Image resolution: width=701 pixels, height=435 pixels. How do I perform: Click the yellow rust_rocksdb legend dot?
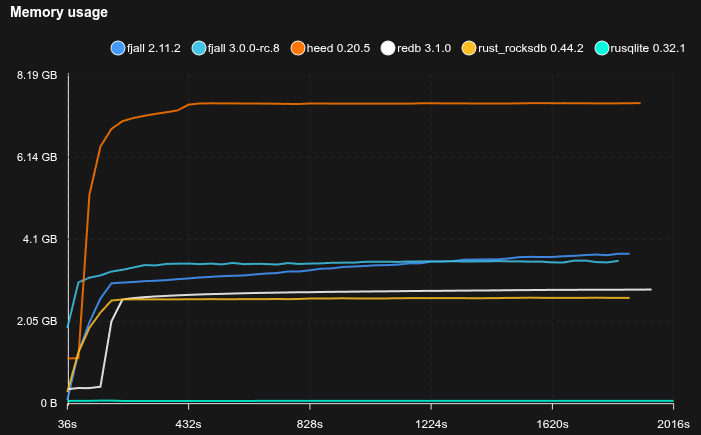coord(471,48)
